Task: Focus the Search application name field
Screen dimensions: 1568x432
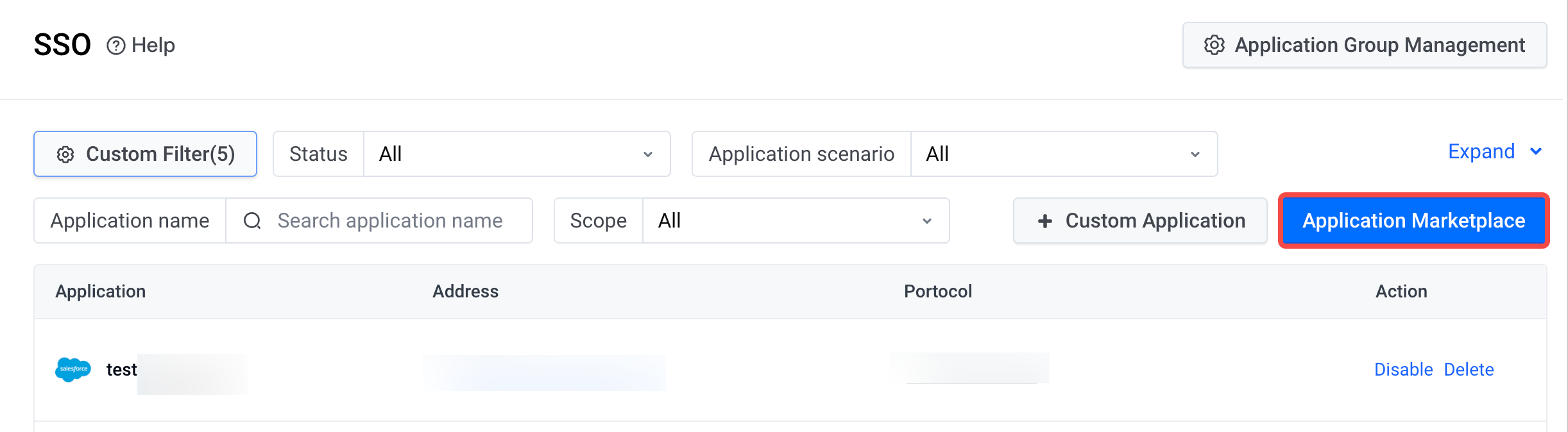Action: (x=379, y=220)
